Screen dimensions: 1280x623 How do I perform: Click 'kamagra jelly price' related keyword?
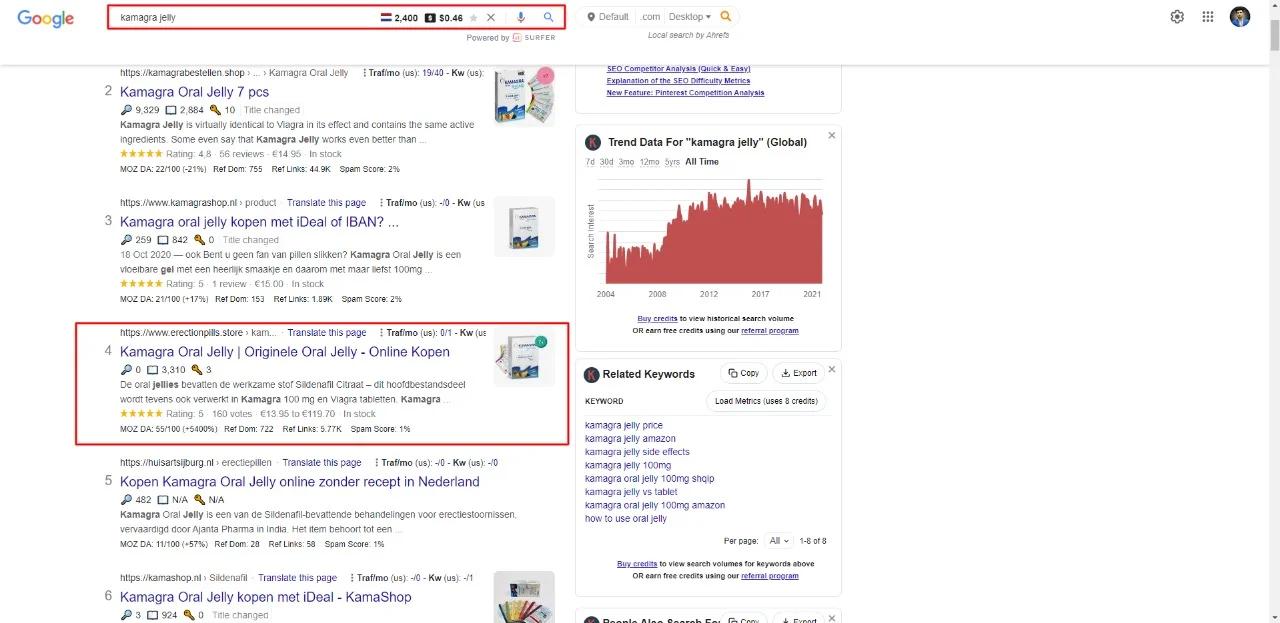point(624,426)
